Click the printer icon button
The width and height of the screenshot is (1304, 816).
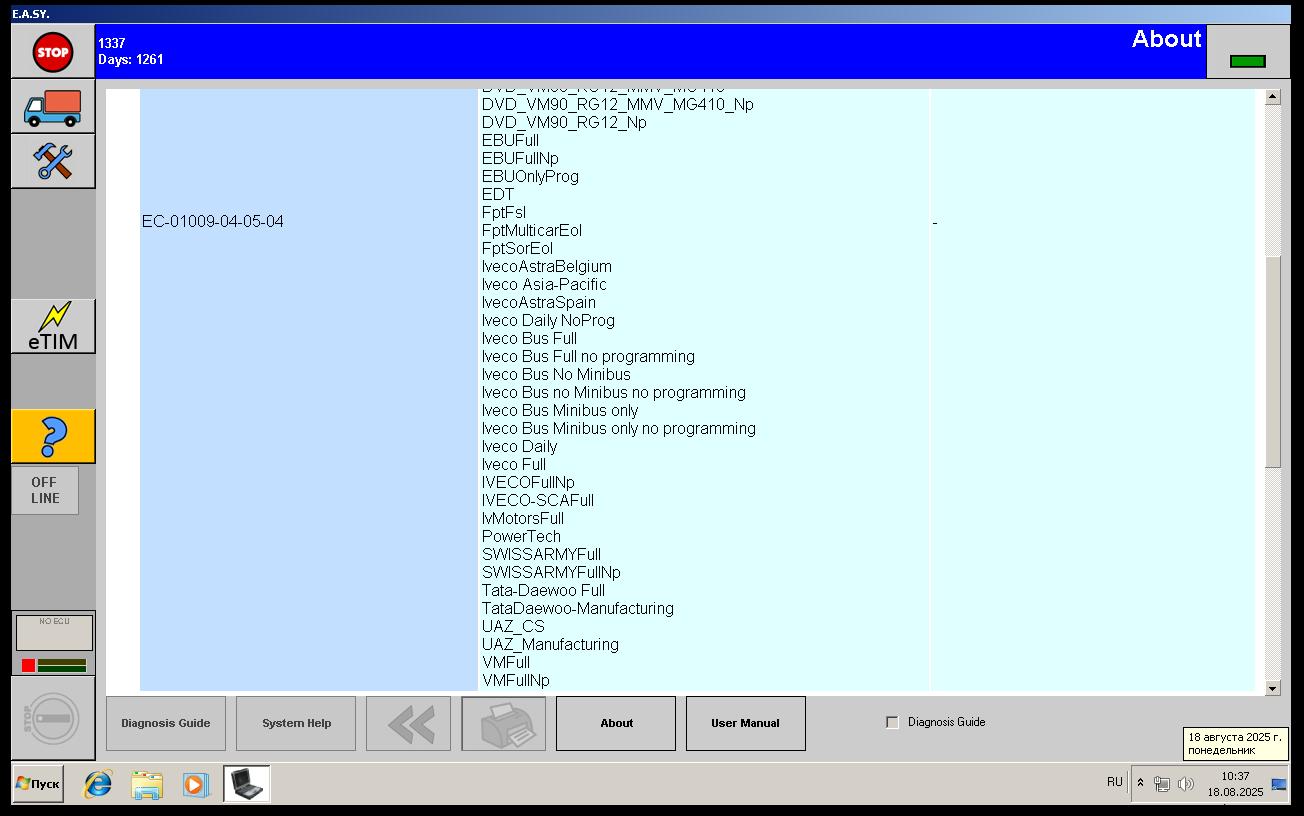pyautogui.click(x=504, y=723)
